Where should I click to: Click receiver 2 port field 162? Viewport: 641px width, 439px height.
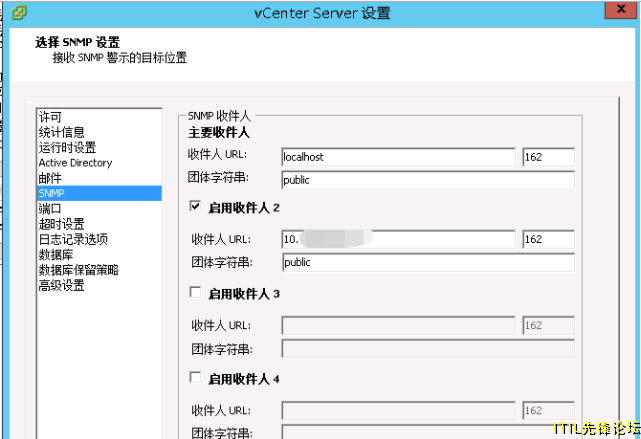548,239
